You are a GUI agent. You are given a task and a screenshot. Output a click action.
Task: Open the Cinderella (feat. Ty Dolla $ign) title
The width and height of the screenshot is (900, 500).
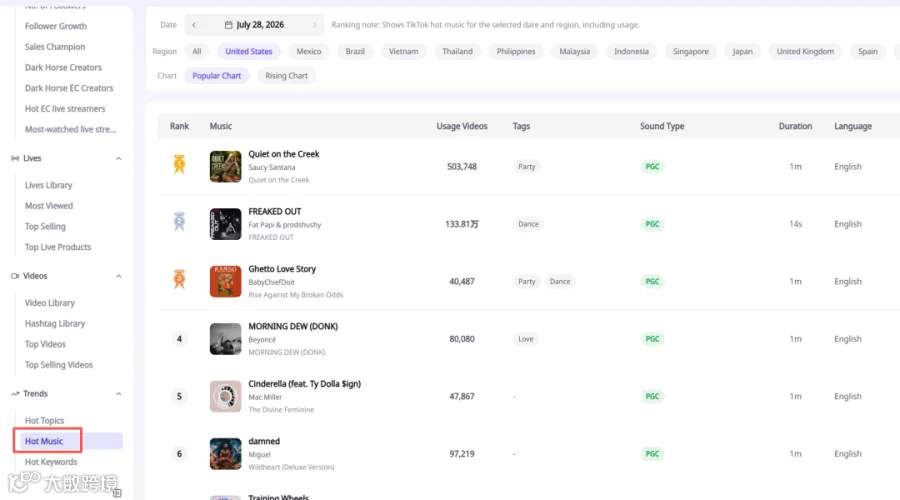coord(304,384)
